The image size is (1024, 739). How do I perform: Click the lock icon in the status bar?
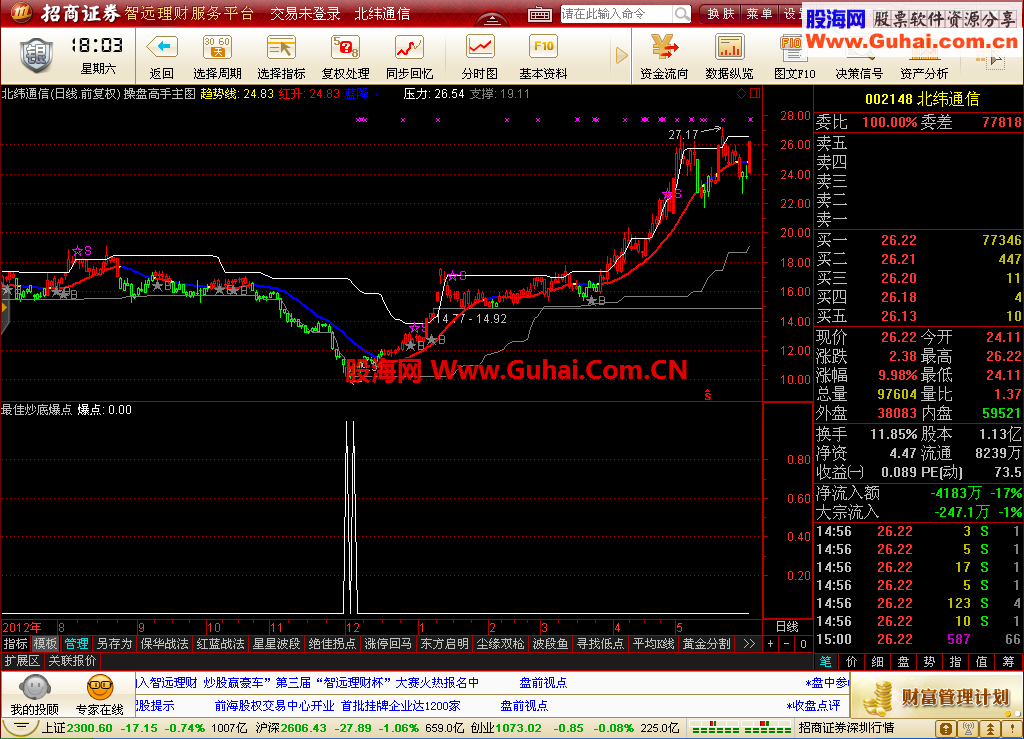click(945, 729)
